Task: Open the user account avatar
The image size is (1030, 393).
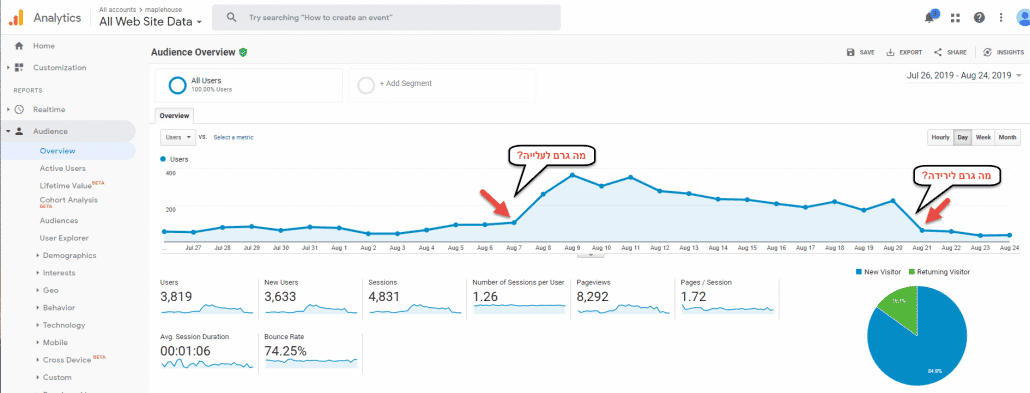Action: [1023, 18]
